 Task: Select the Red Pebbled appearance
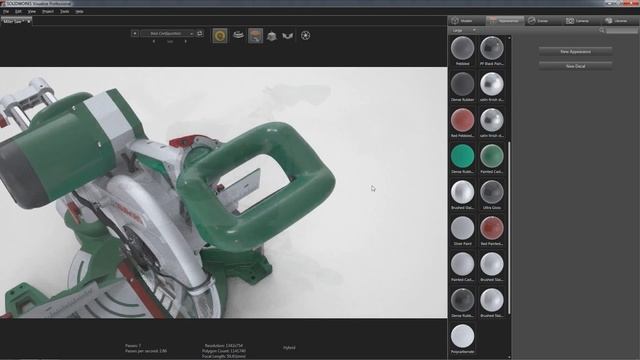point(462,123)
